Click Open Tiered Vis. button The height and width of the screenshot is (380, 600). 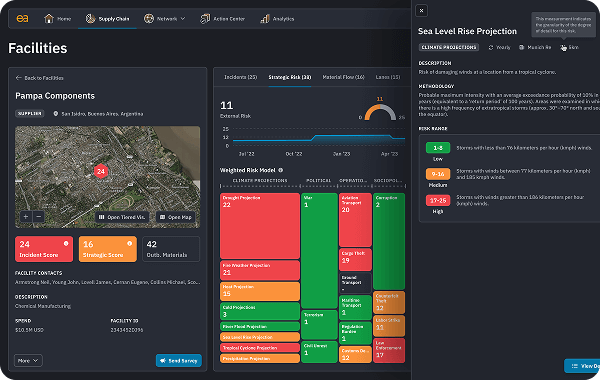tap(122, 217)
